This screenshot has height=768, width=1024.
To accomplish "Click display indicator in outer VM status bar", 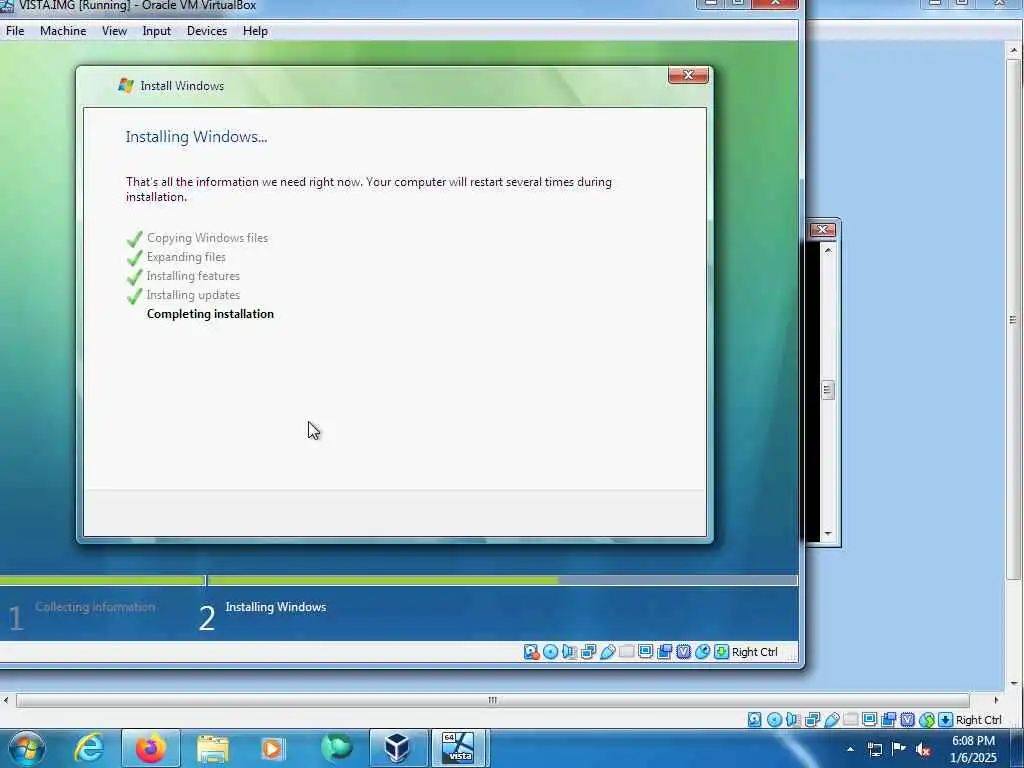I will pyautogui.click(x=869, y=720).
